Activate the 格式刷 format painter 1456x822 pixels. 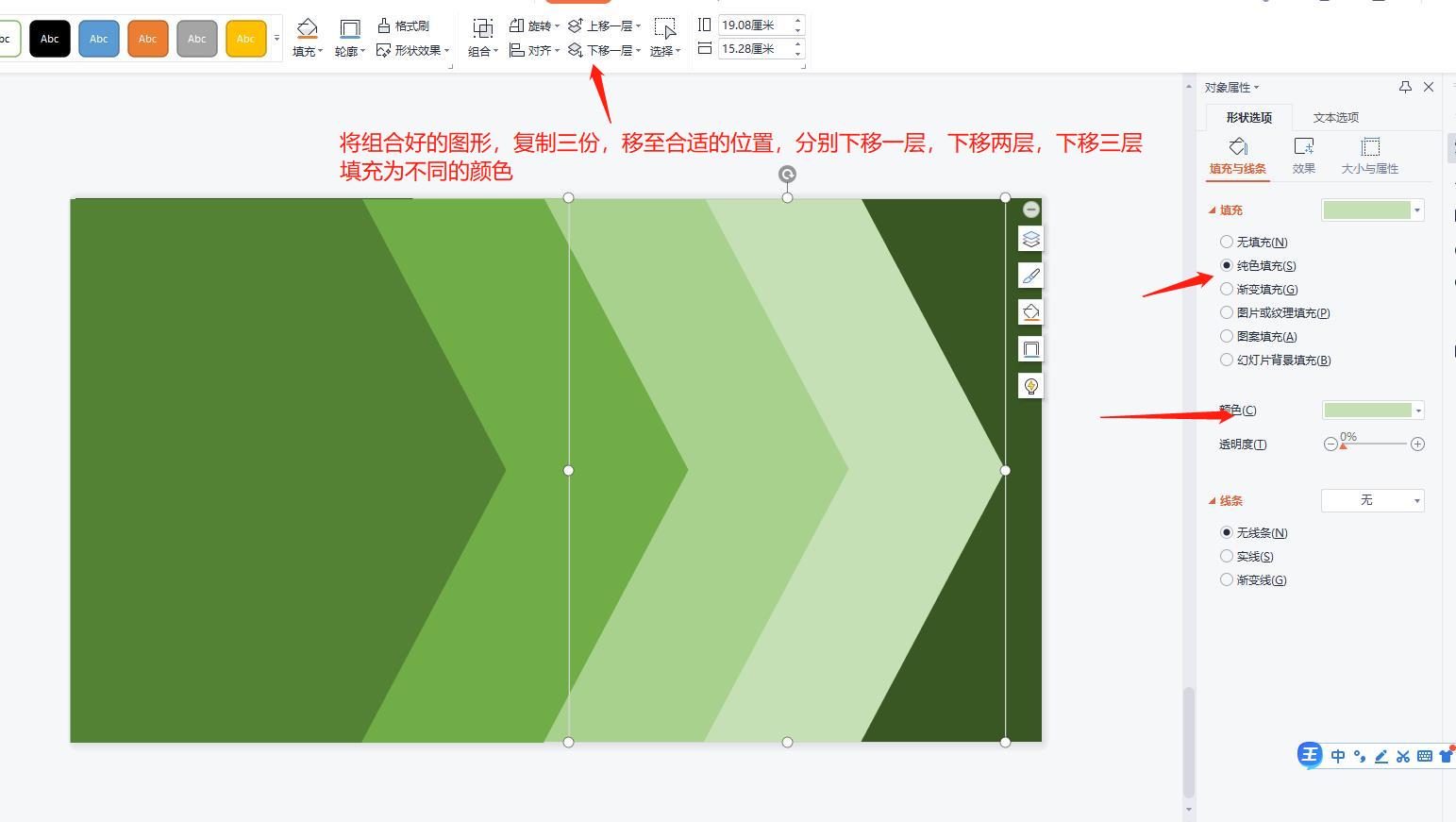[x=404, y=25]
